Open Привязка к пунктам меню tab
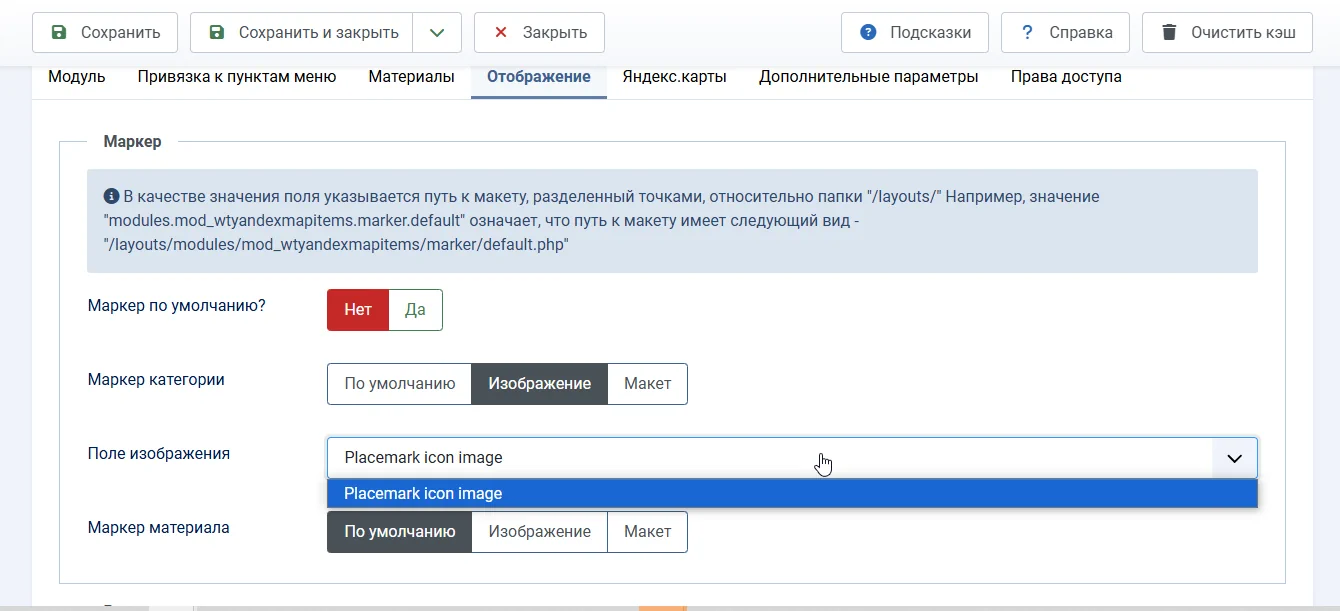The height and width of the screenshot is (611, 1340). pyautogui.click(x=237, y=77)
